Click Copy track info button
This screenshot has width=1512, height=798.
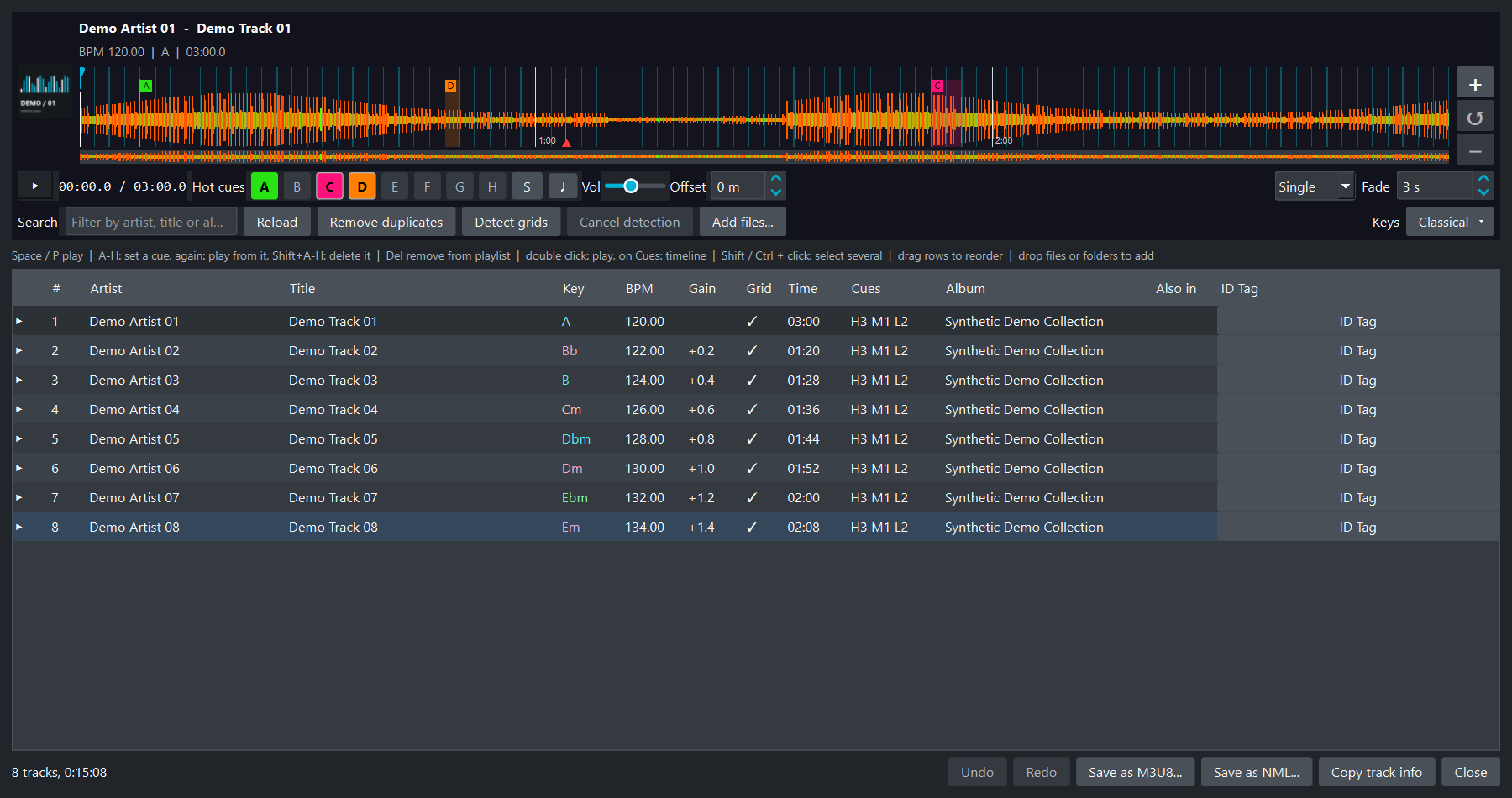pos(1377,772)
